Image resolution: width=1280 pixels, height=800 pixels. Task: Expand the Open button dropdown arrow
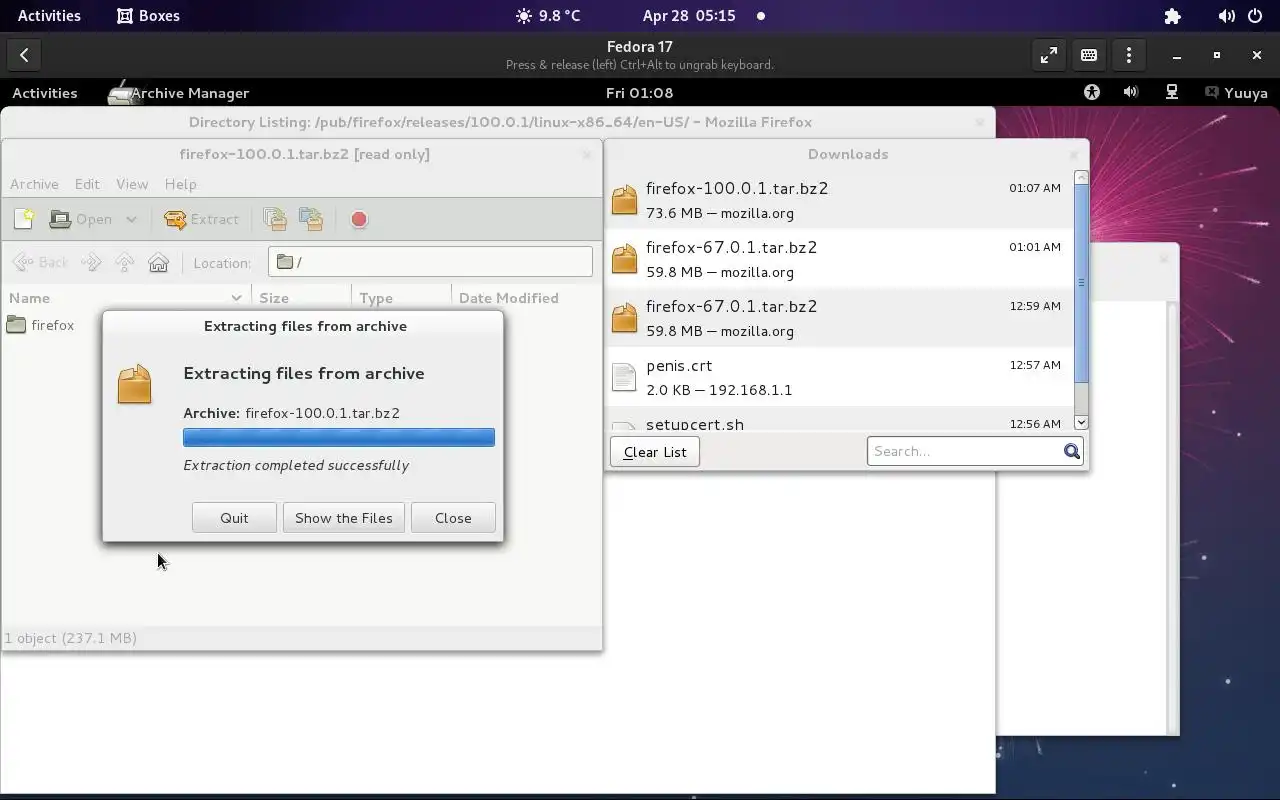pyautogui.click(x=131, y=219)
